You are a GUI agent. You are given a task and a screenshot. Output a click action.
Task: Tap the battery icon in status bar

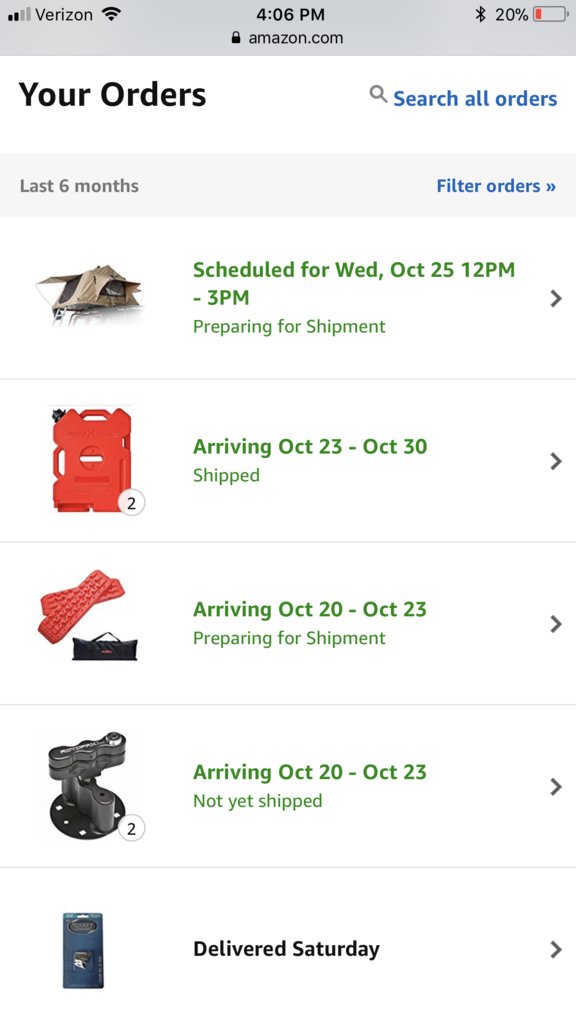pyautogui.click(x=551, y=14)
